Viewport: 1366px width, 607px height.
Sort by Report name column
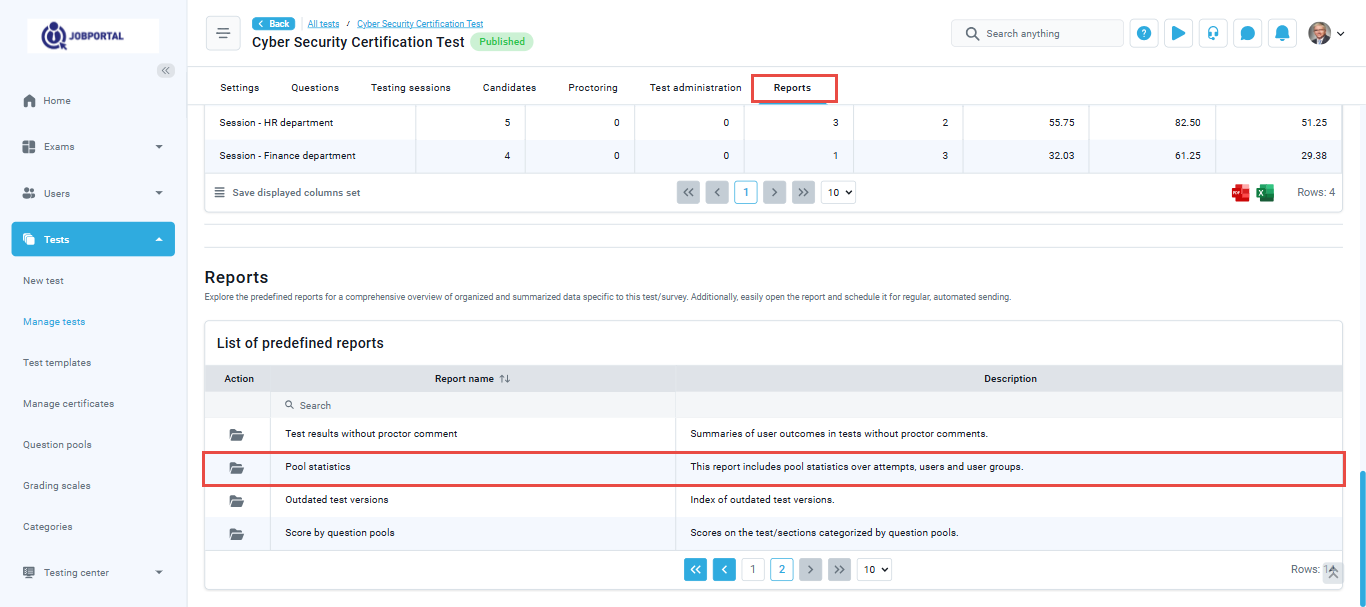505,379
